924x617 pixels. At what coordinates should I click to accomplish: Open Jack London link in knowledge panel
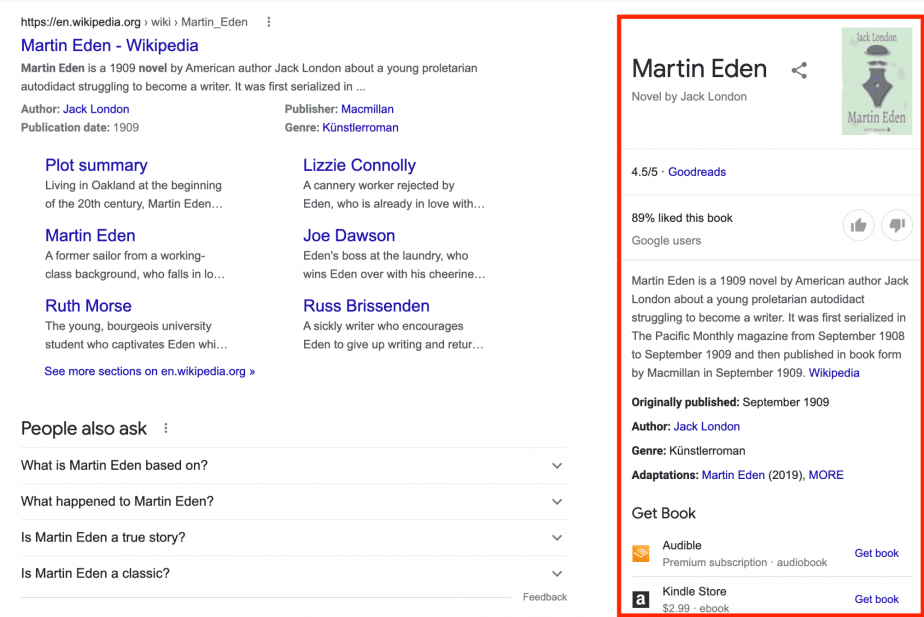[x=707, y=427]
